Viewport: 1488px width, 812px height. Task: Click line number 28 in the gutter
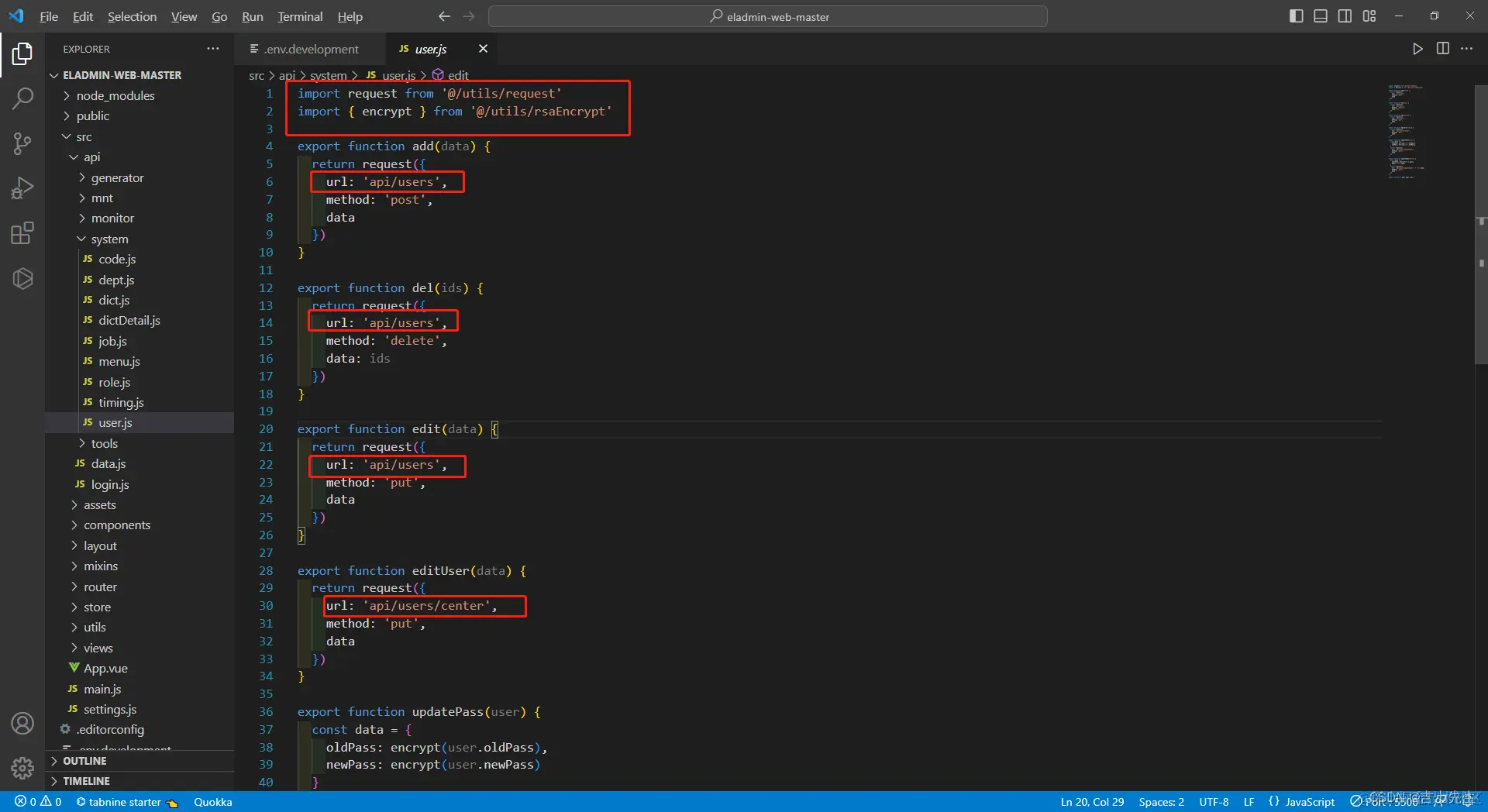coord(266,570)
